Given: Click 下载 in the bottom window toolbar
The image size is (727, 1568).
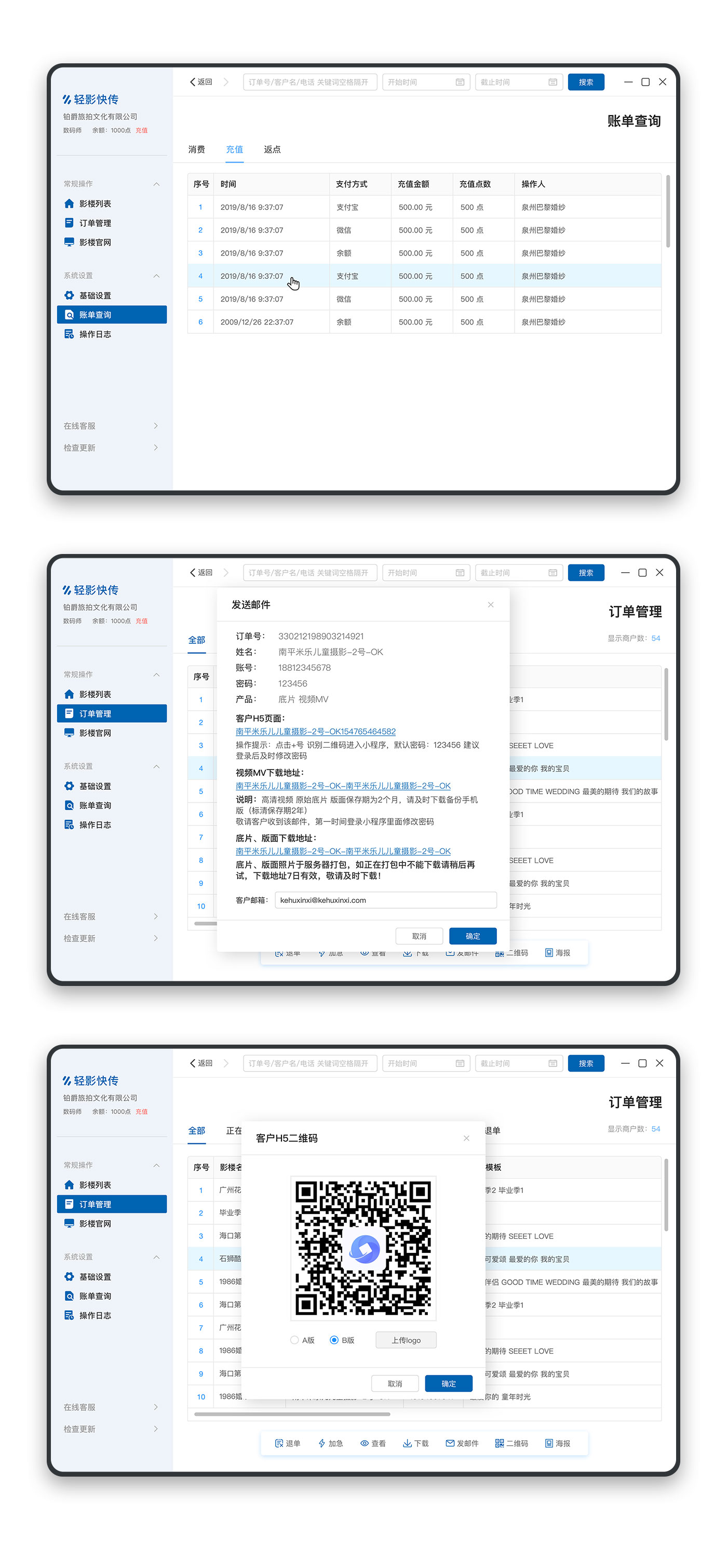Looking at the screenshot, I should point(416,1443).
